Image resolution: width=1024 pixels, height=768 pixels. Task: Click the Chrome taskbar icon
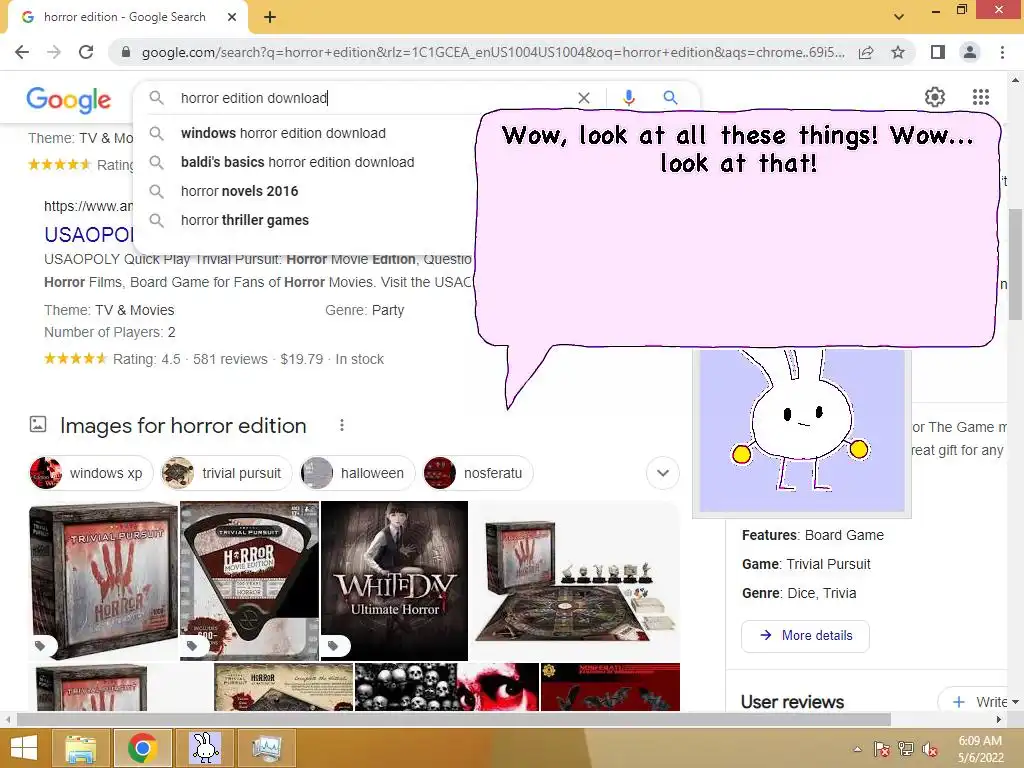[x=142, y=748]
